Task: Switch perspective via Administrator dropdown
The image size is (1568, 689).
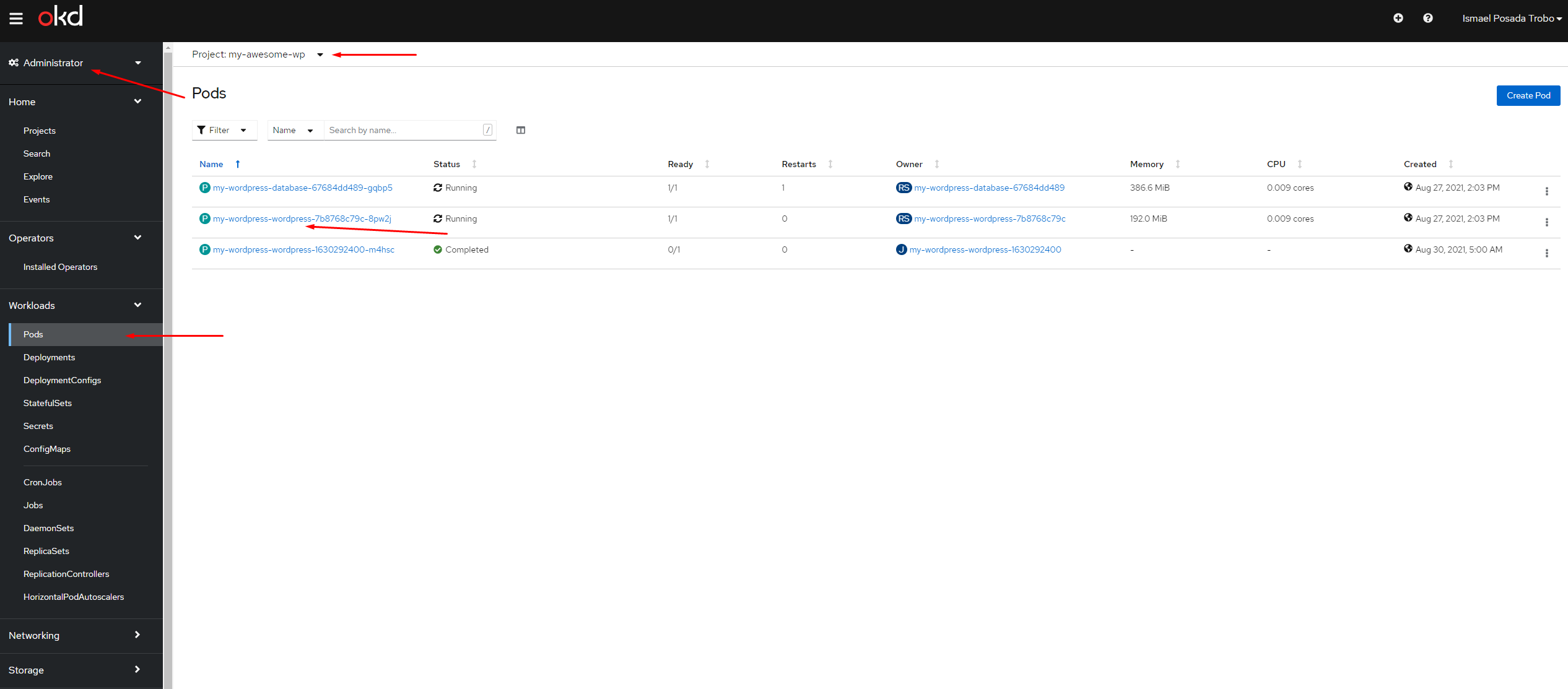Action: pyautogui.click(x=75, y=63)
